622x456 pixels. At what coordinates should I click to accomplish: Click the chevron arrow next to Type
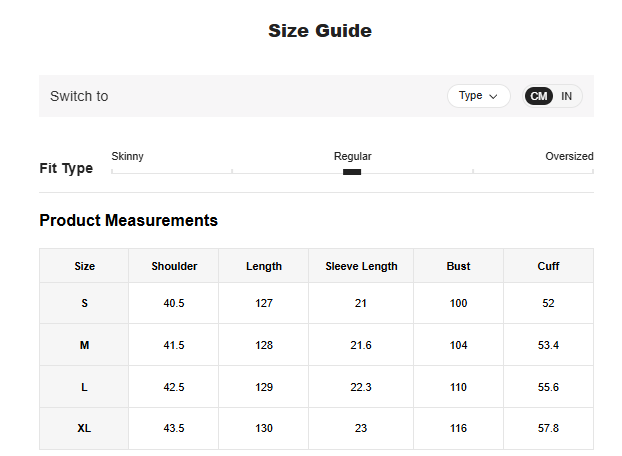[x=493, y=96]
